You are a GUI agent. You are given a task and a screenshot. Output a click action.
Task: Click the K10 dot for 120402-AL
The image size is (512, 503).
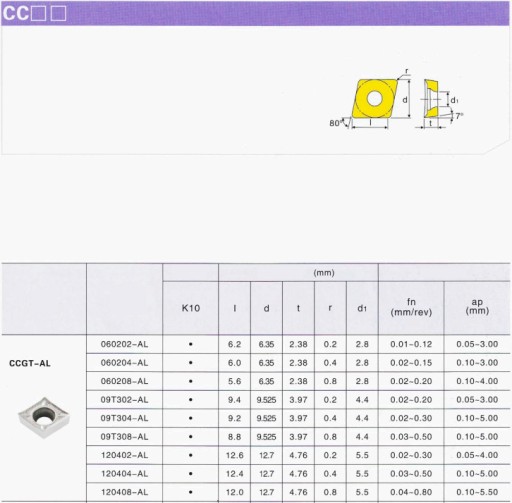[x=191, y=455]
